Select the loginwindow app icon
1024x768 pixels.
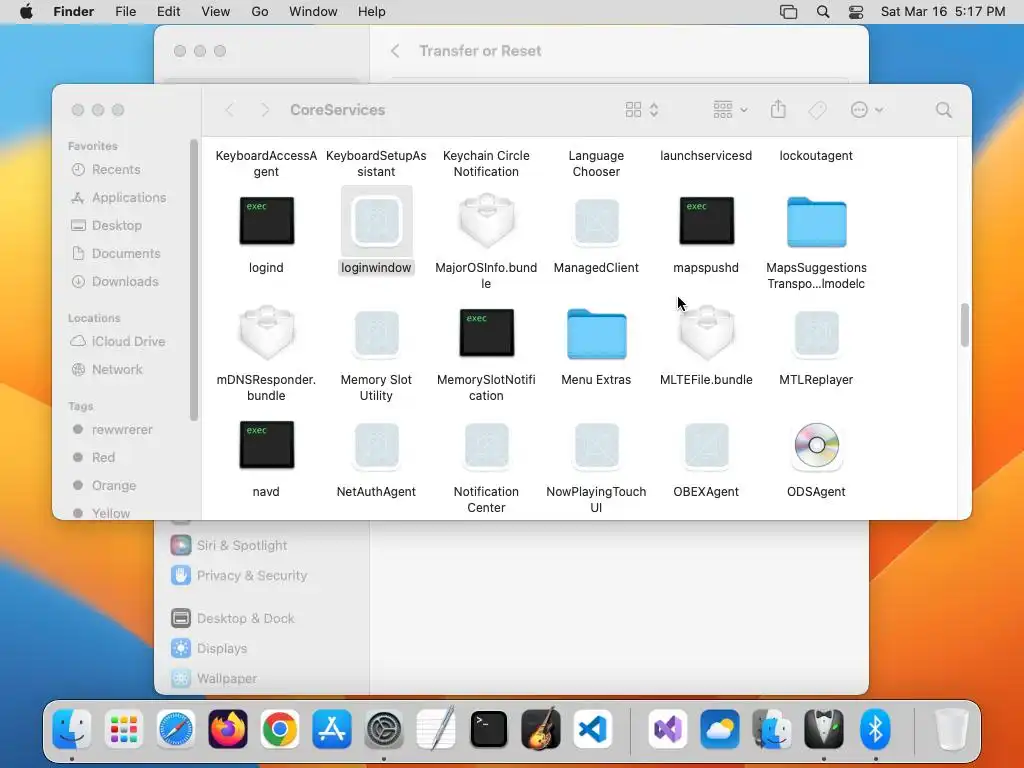(376, 221)
